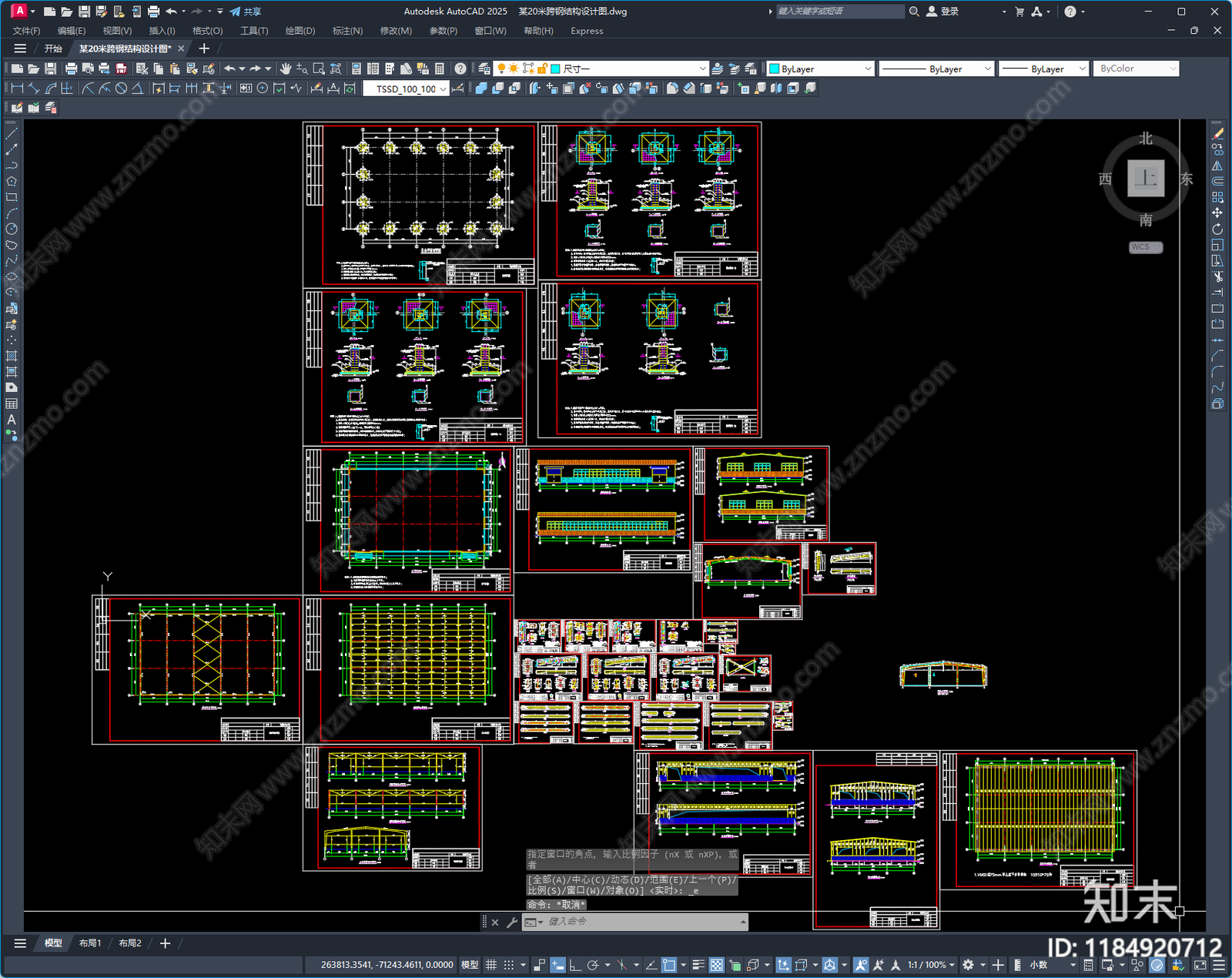The width and height of the screenshot is (1232, 978).
Task: Click the 模型 button in status bar
Action: tap(470, 965)
